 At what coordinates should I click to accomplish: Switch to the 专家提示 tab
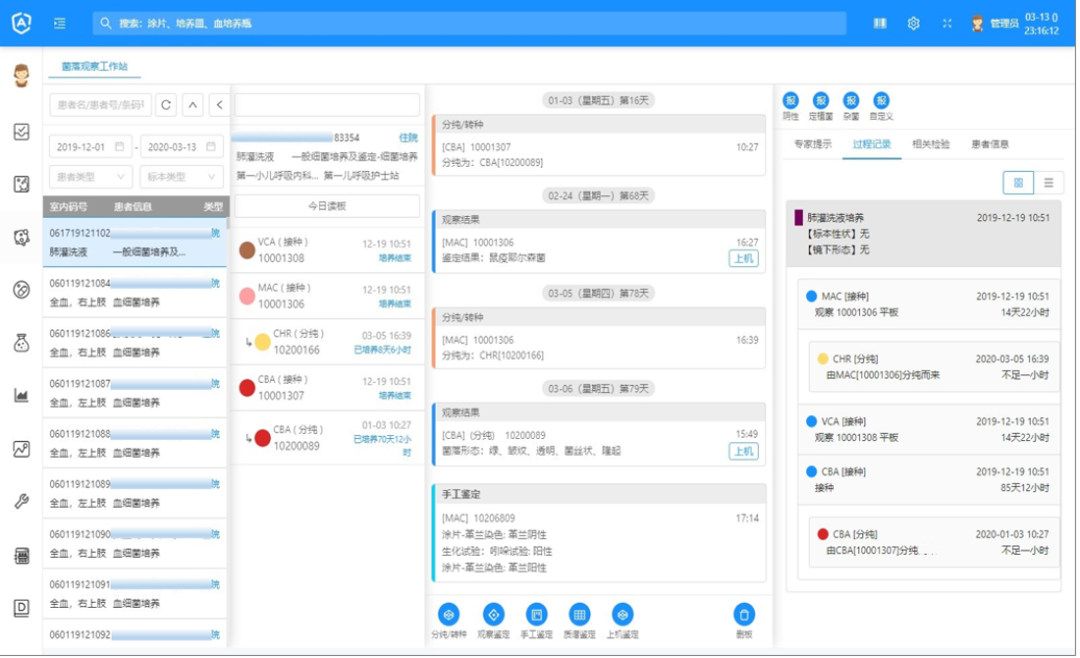[813, 144]
